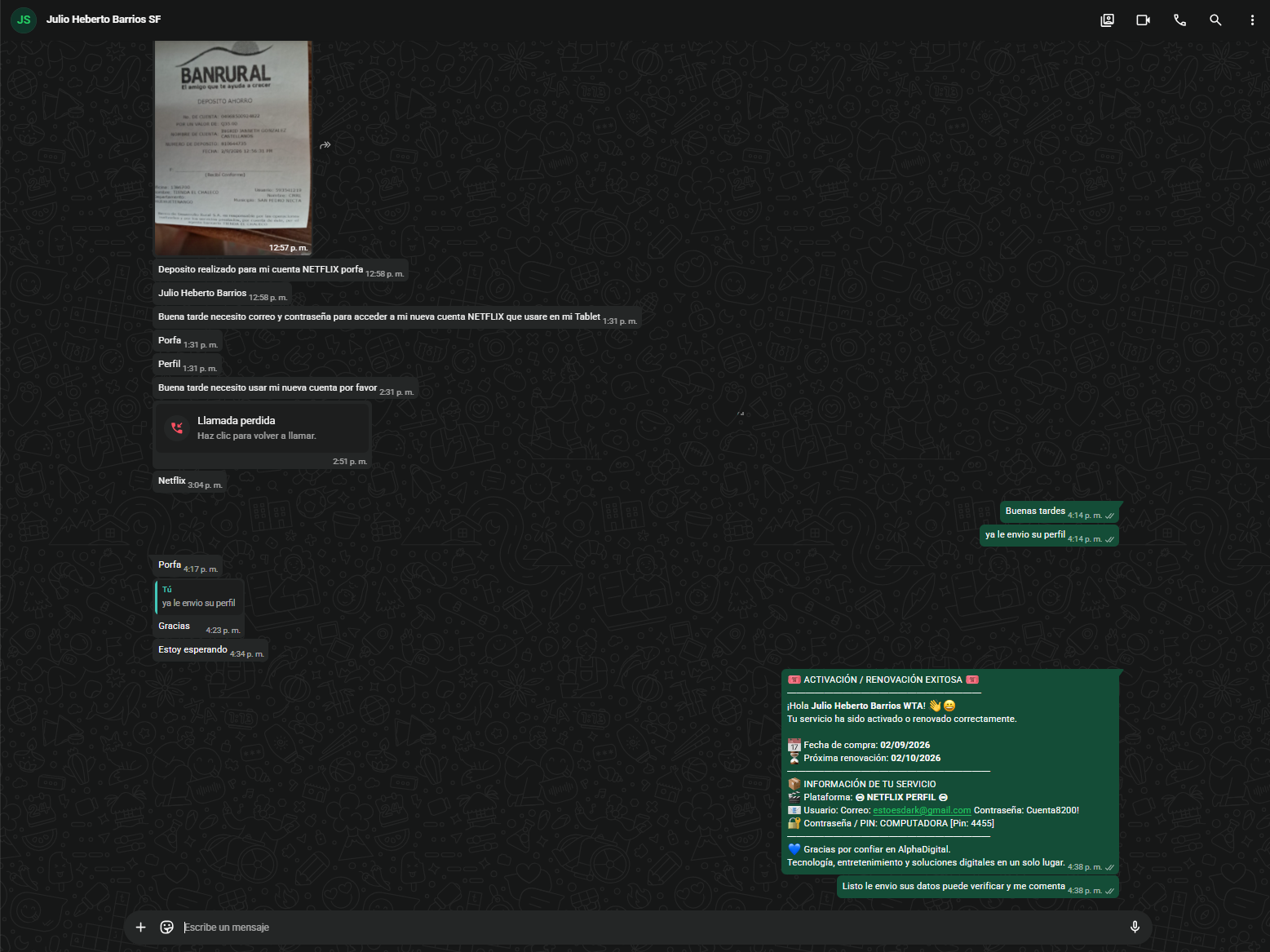Forward the BANRURAL receipt image
The image size is (1270, 952).
pyautogui.click(x=325, y=145)
